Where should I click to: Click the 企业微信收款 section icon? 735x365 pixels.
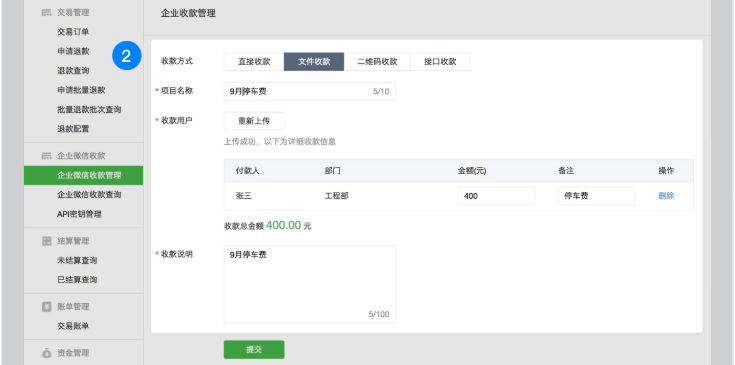(x=46, y=156)
